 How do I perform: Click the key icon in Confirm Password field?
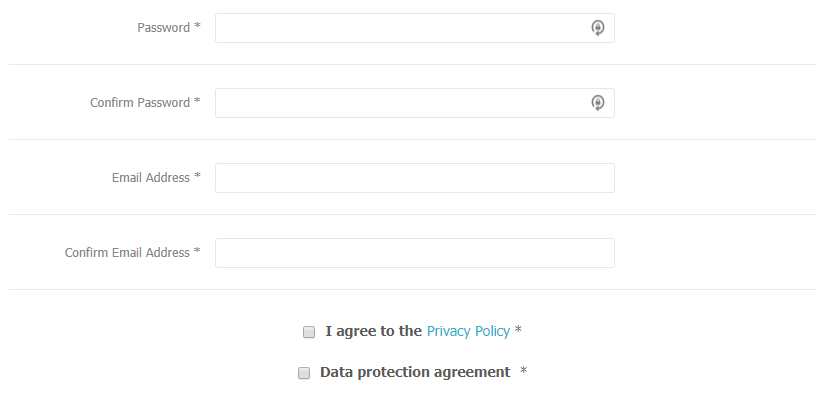[597, 103]
